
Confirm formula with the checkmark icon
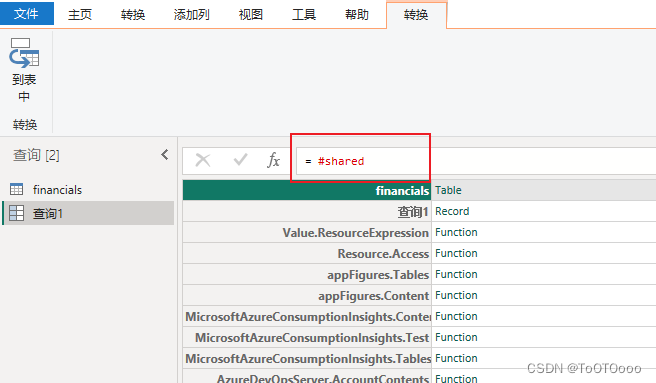tap(240, 159)
